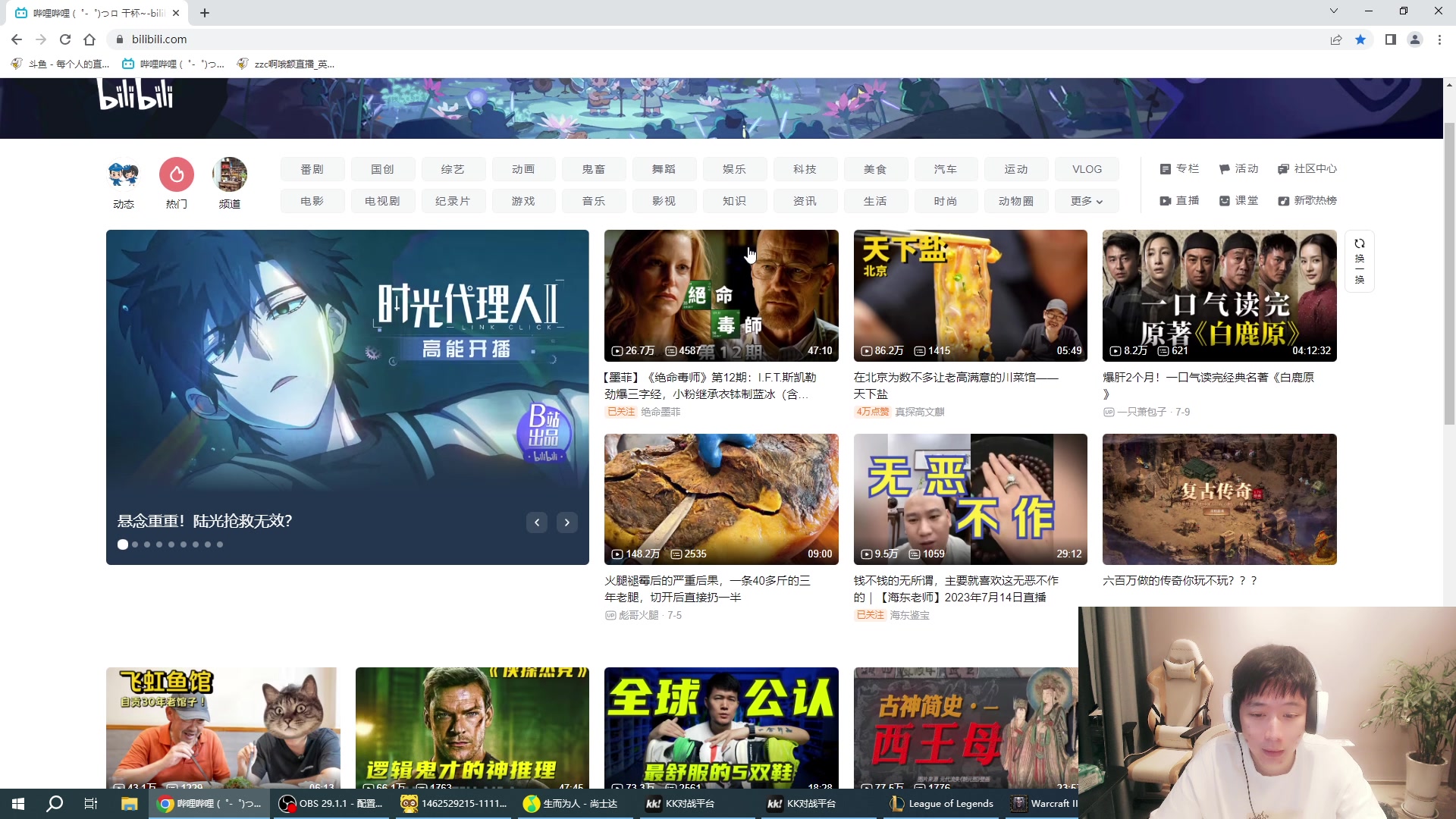The width and height of the screenshot is (1456, 819).
Task: Go back with the browser back arrow
Action: click(17, 39)
